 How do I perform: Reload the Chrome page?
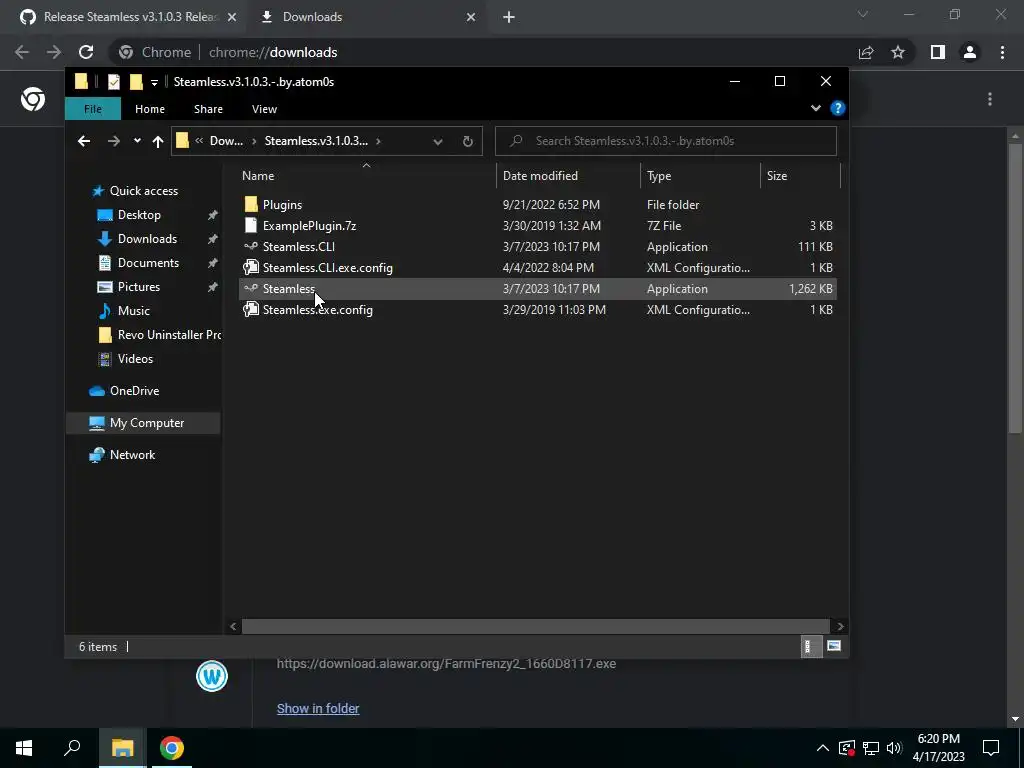coord(86,52)
